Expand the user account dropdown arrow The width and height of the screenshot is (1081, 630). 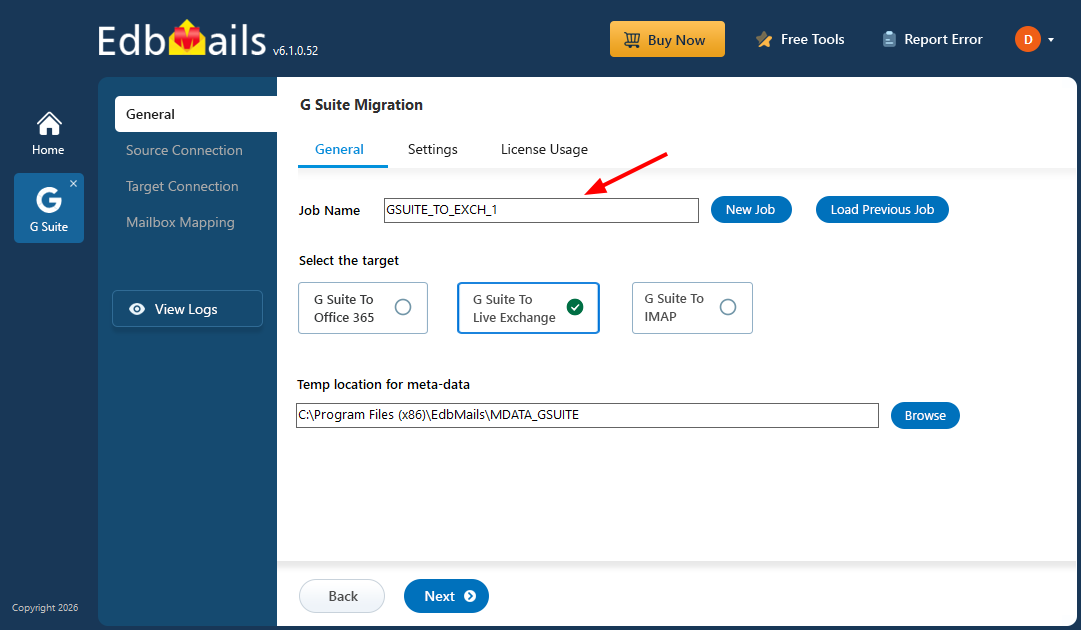point(1051,40)
